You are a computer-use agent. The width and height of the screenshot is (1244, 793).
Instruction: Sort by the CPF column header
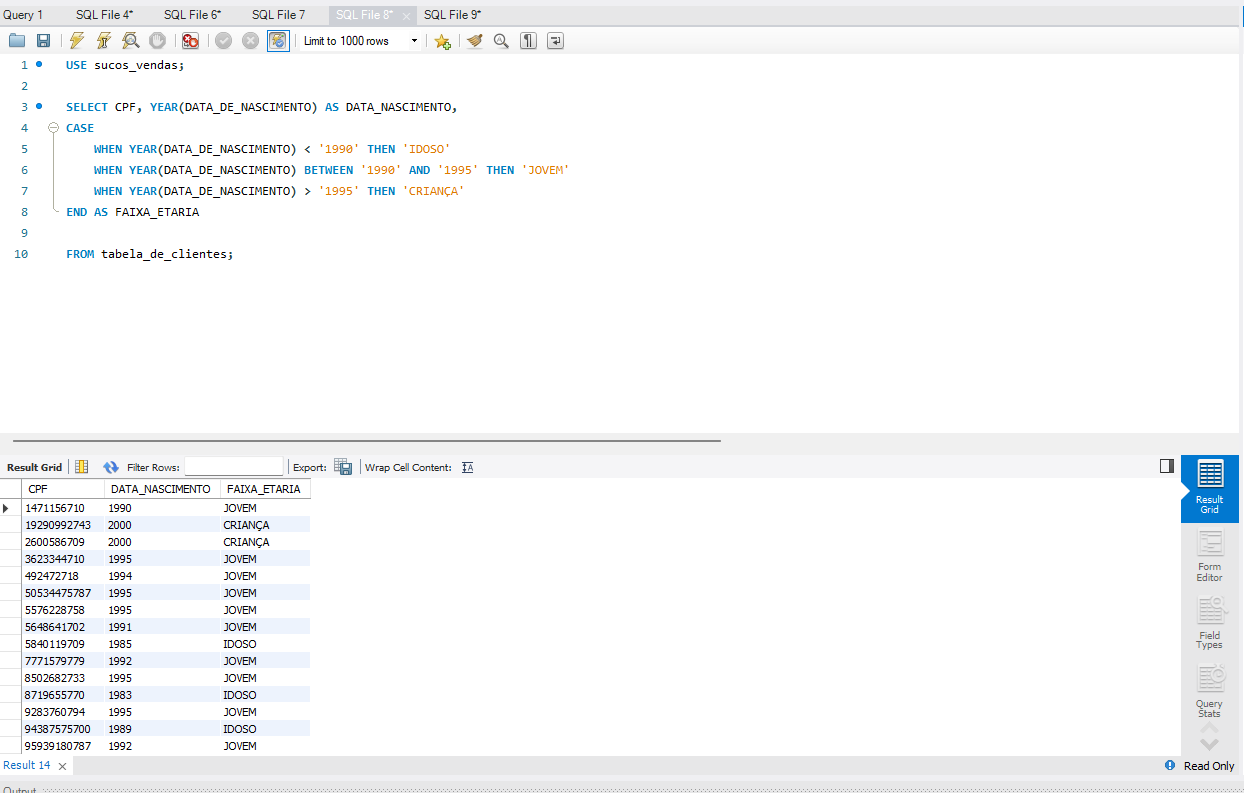(x=63, y=489)
